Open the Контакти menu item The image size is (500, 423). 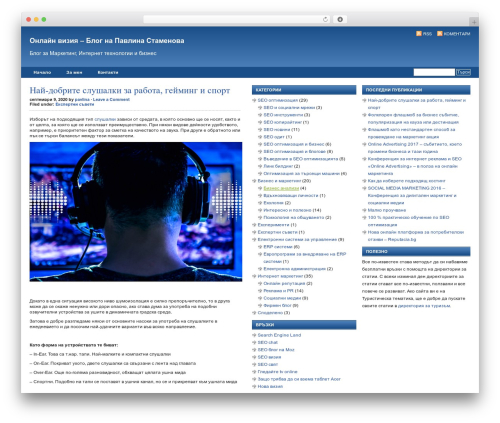click(108, 72)
